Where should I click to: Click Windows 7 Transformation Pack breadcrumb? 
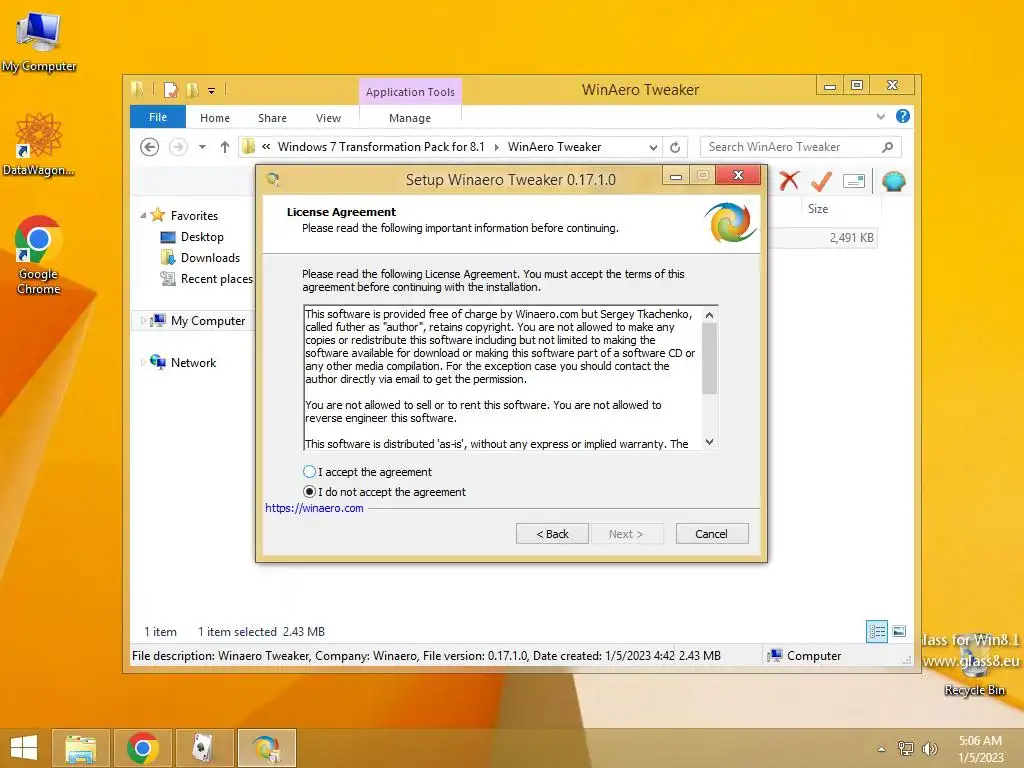point(381,147)
